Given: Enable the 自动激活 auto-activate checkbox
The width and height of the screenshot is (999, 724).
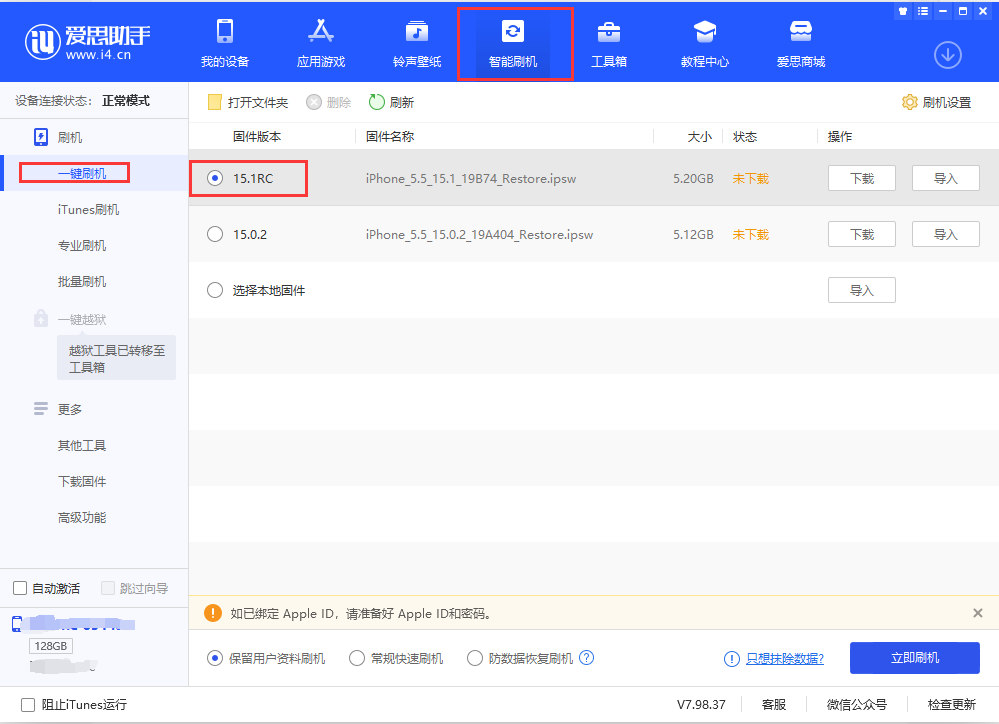Looking at the screenshot, I should (x=20, y=588).
